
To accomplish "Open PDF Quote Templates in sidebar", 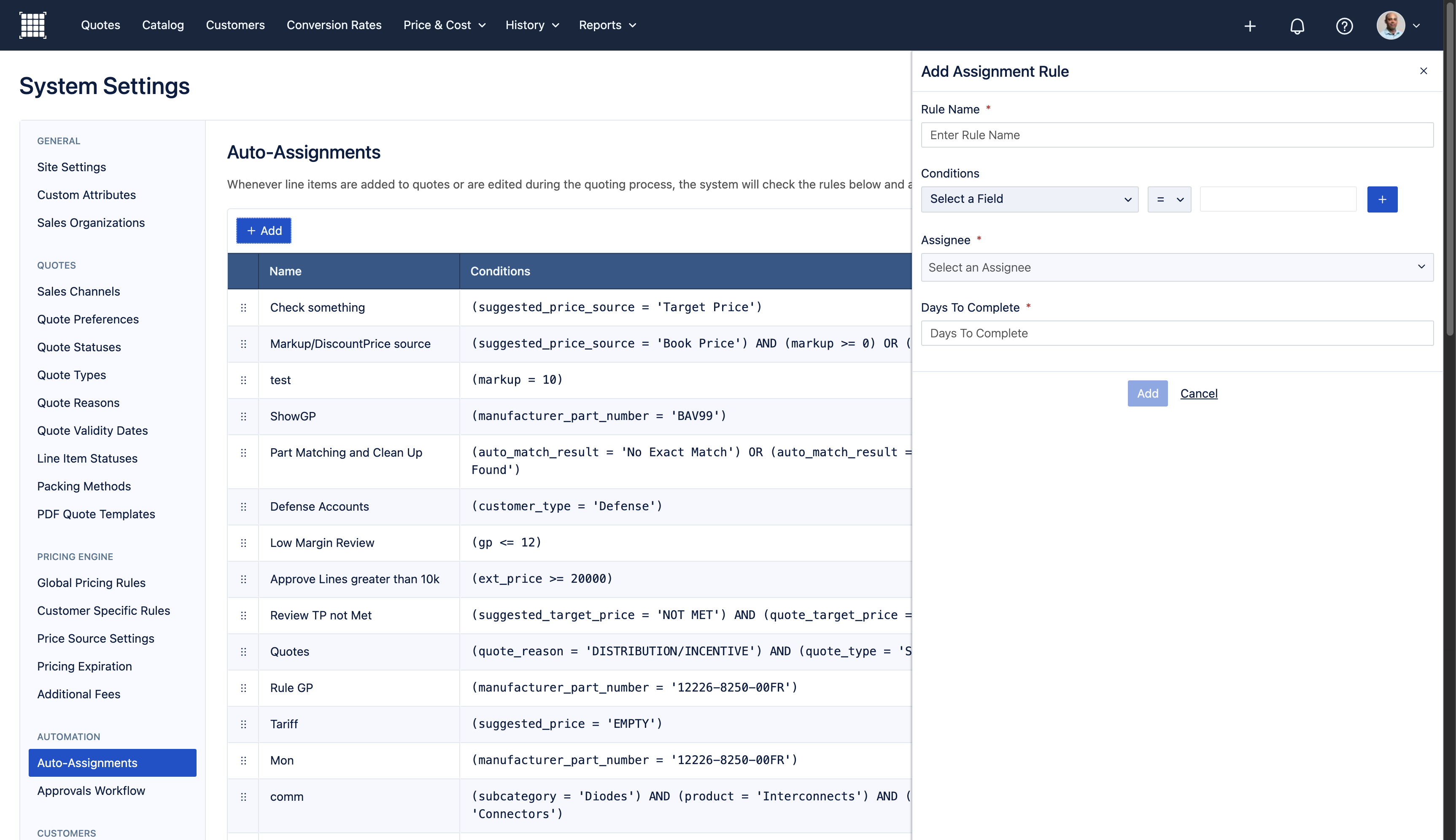I will click(x=96, y=514).
